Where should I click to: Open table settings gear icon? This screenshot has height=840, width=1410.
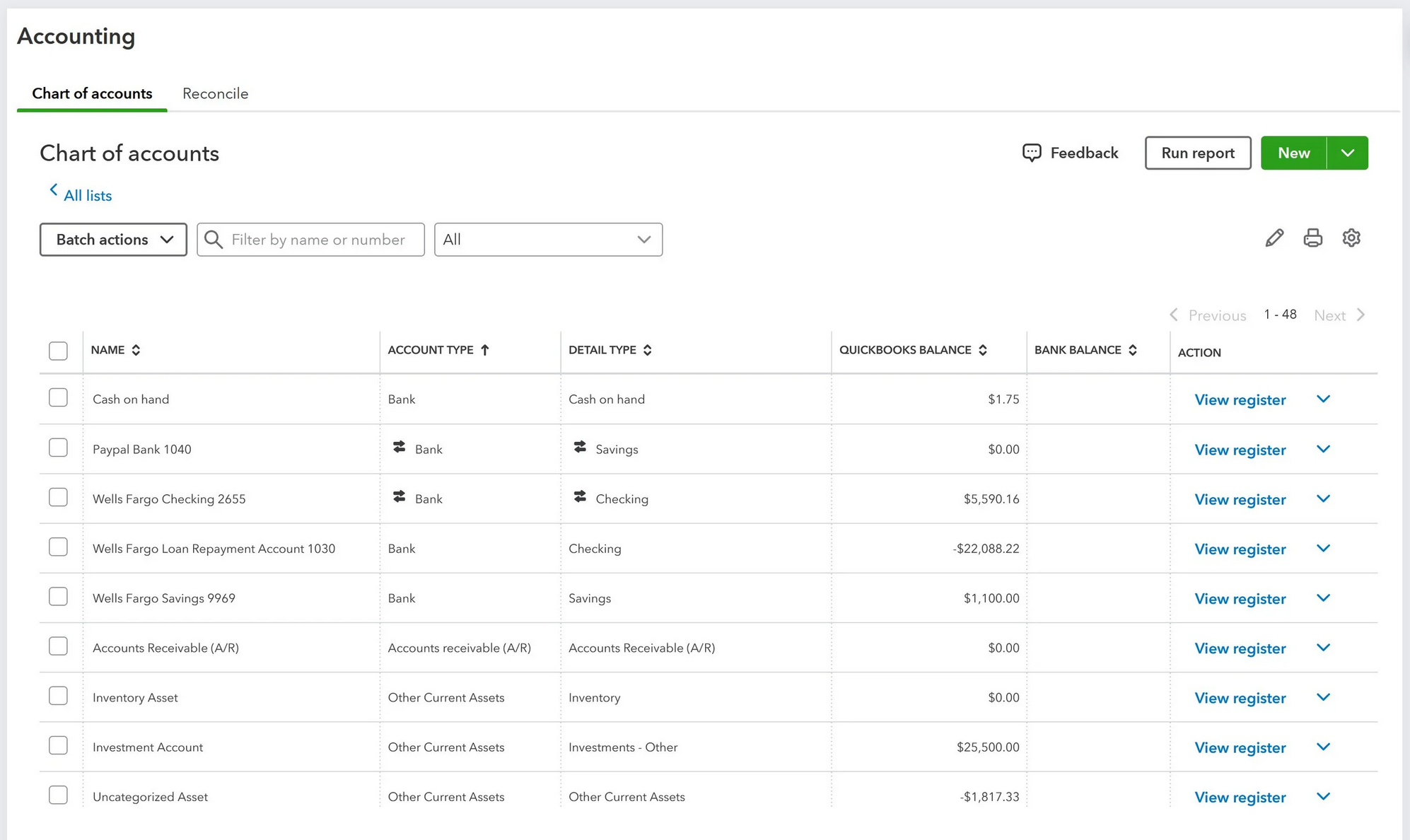click(x=1351, y=238)
